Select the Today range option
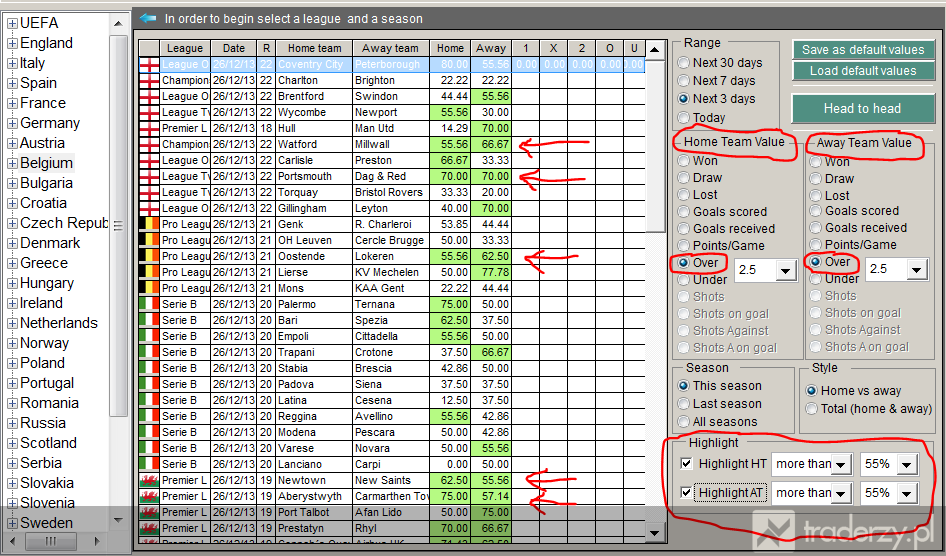 (684, 118)
